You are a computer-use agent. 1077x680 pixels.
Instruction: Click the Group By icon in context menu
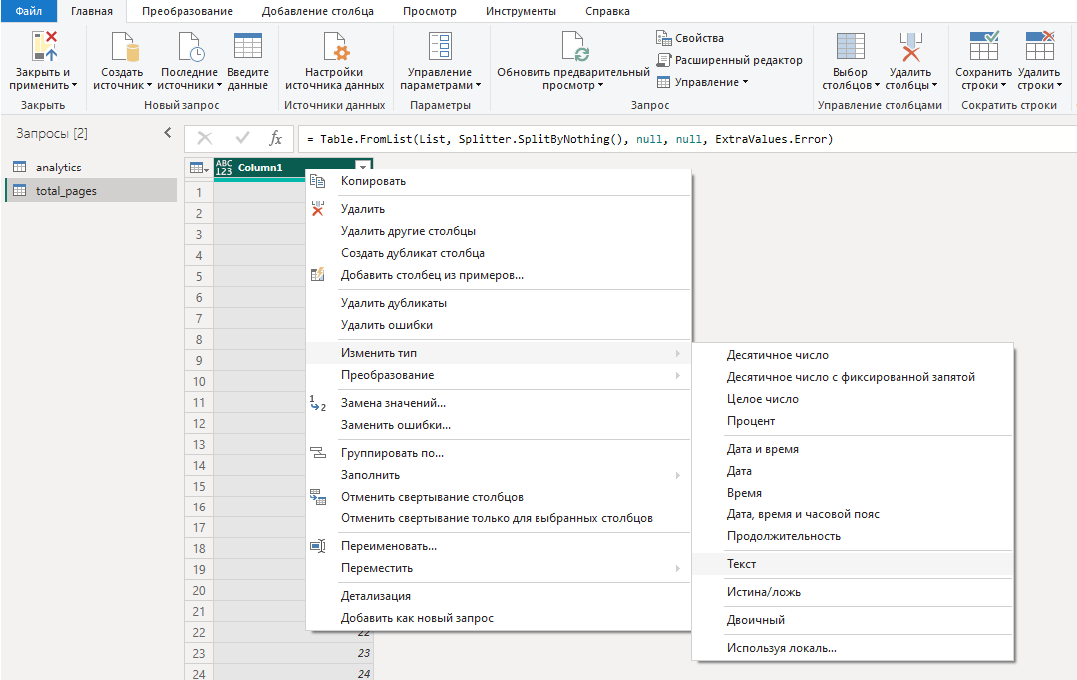coord(317,453)
